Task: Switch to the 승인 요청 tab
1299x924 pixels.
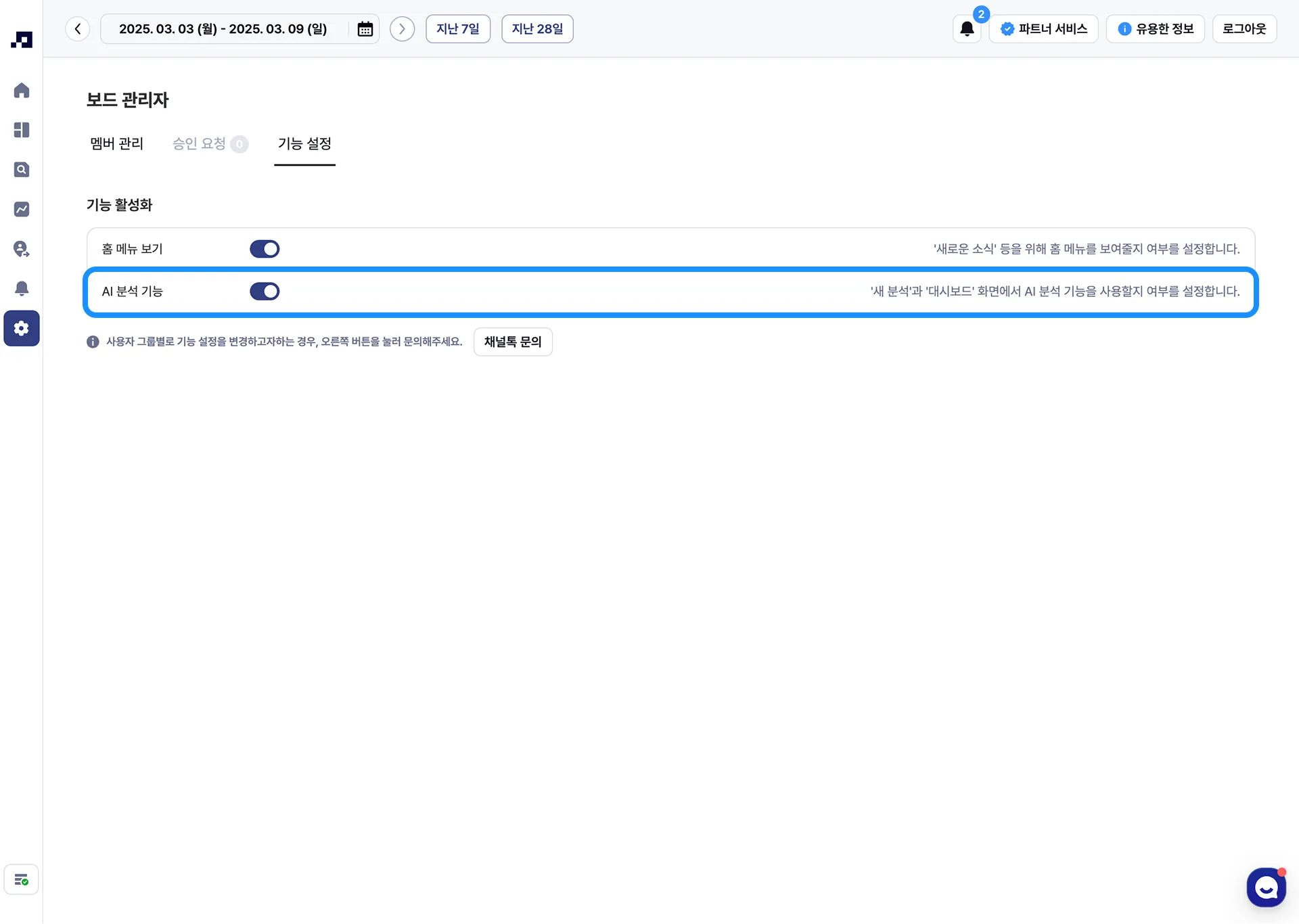Action: (x=200, y=143)
